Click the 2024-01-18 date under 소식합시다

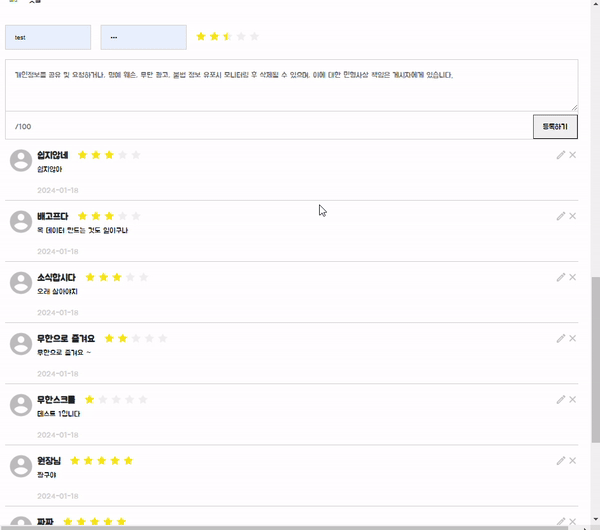pyautogui.click(x=58, y=313)
